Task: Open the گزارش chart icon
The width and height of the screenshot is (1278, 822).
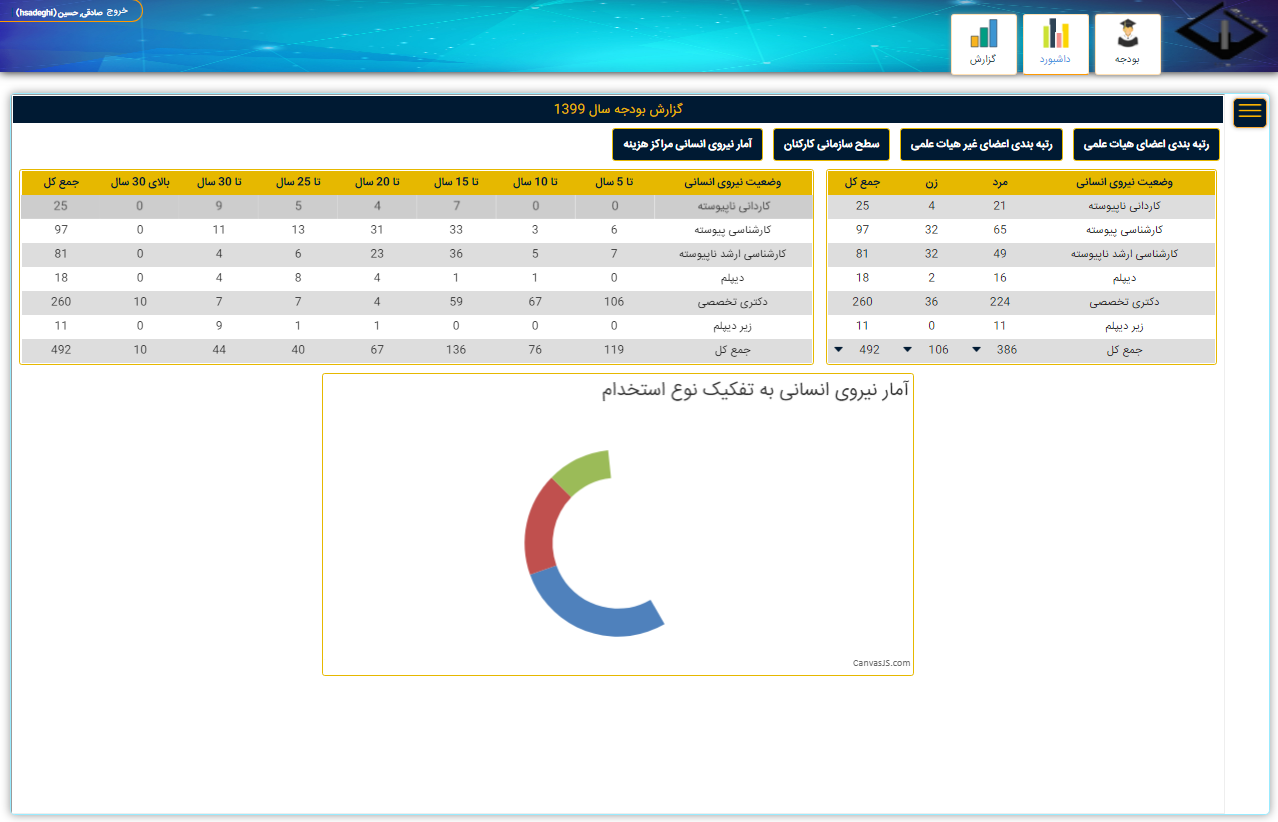Action: coord(983,44)
